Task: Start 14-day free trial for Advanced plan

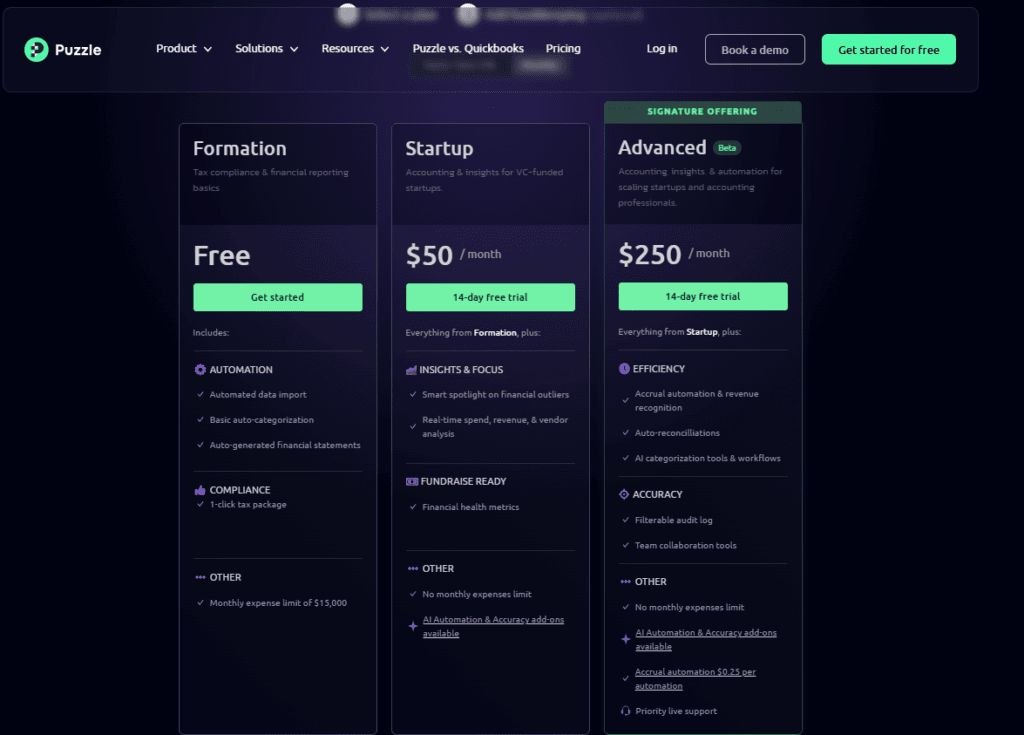Action: click(703, 297)
